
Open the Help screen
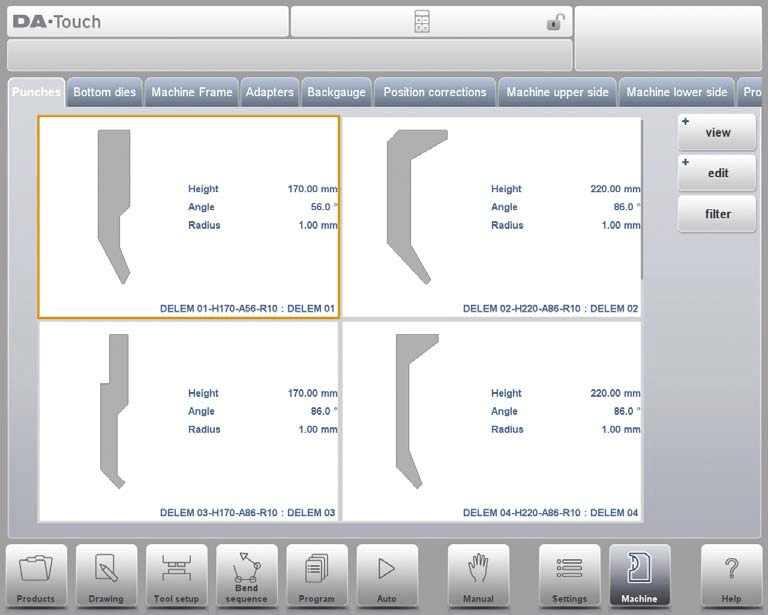pos(731,576)
